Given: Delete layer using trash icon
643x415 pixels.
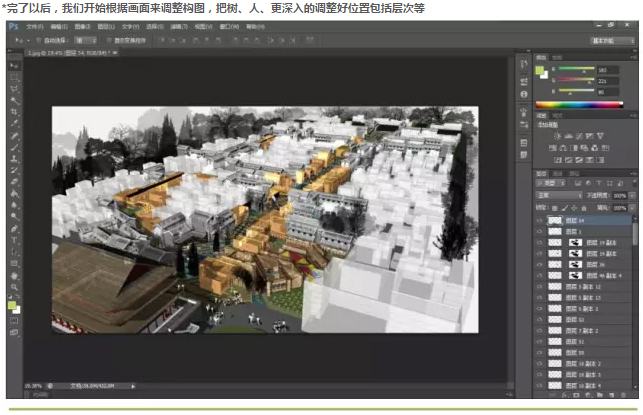Looking at the screenshot, I should pos(623,395).
